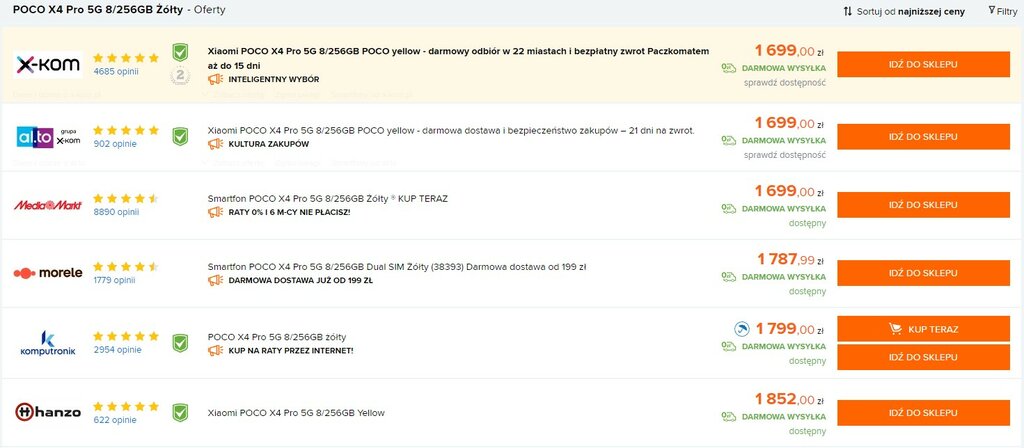The width and height of the screenshot is (1024, 448).
Task: Open Media Markt offer title Żółty KUP TERAZ
Action: coord(328,199)
